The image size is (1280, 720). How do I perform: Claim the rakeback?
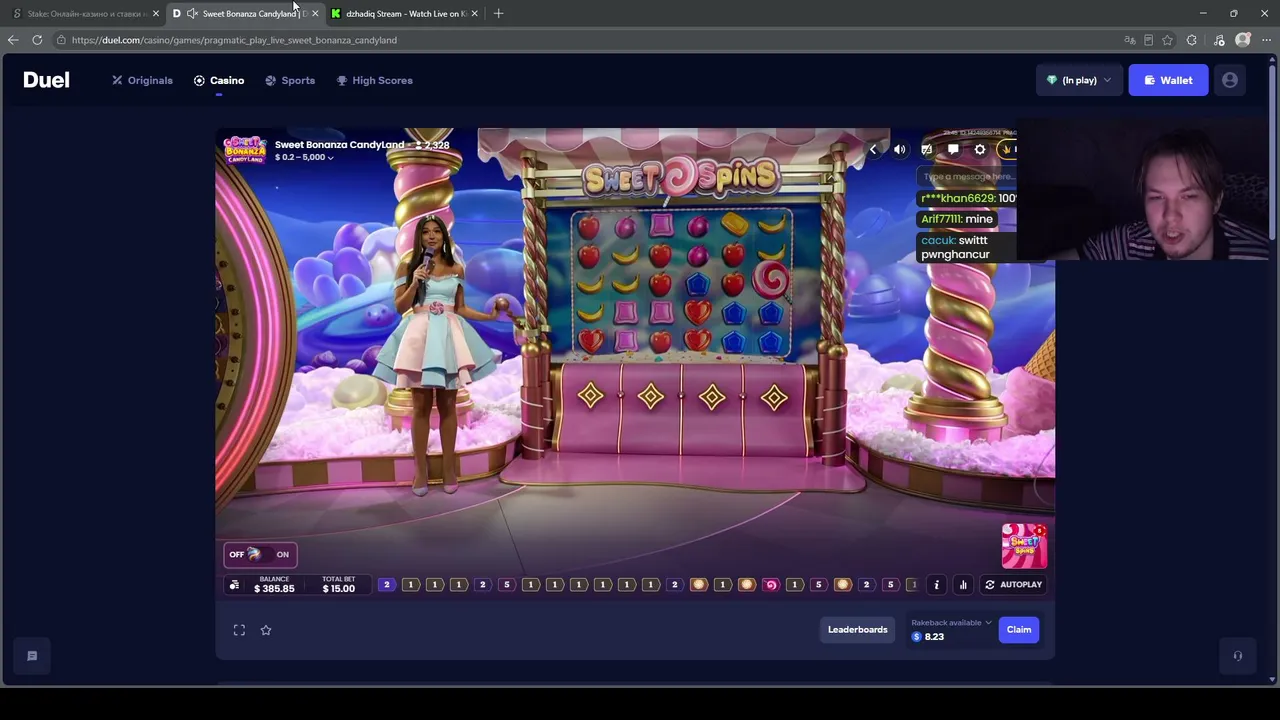[1019, 630]
